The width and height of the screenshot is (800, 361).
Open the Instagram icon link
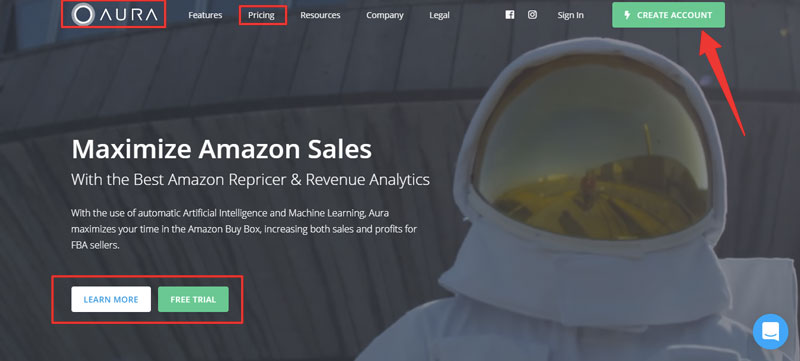532,15
